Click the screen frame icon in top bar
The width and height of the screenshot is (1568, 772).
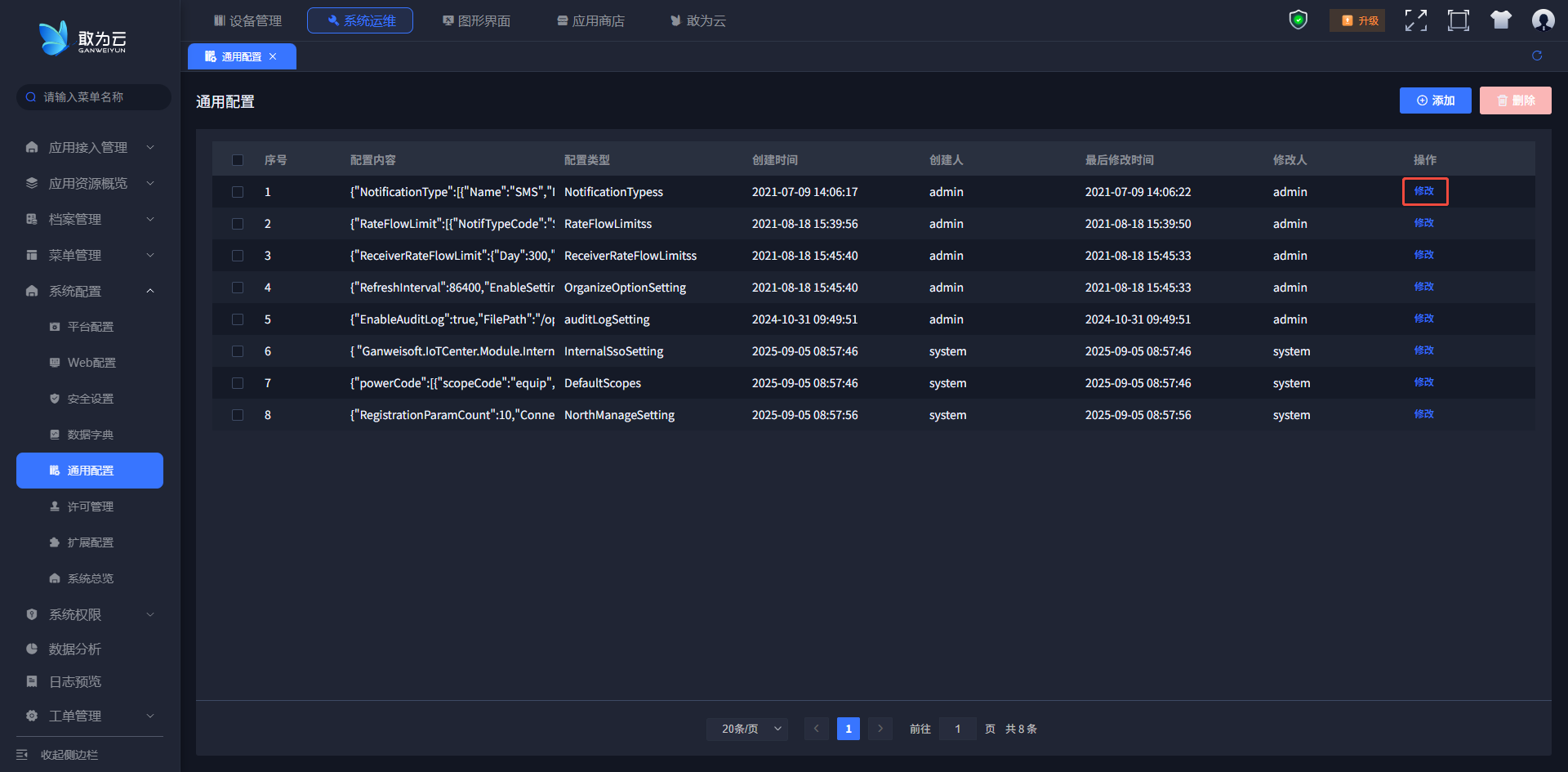point(1458,20)
